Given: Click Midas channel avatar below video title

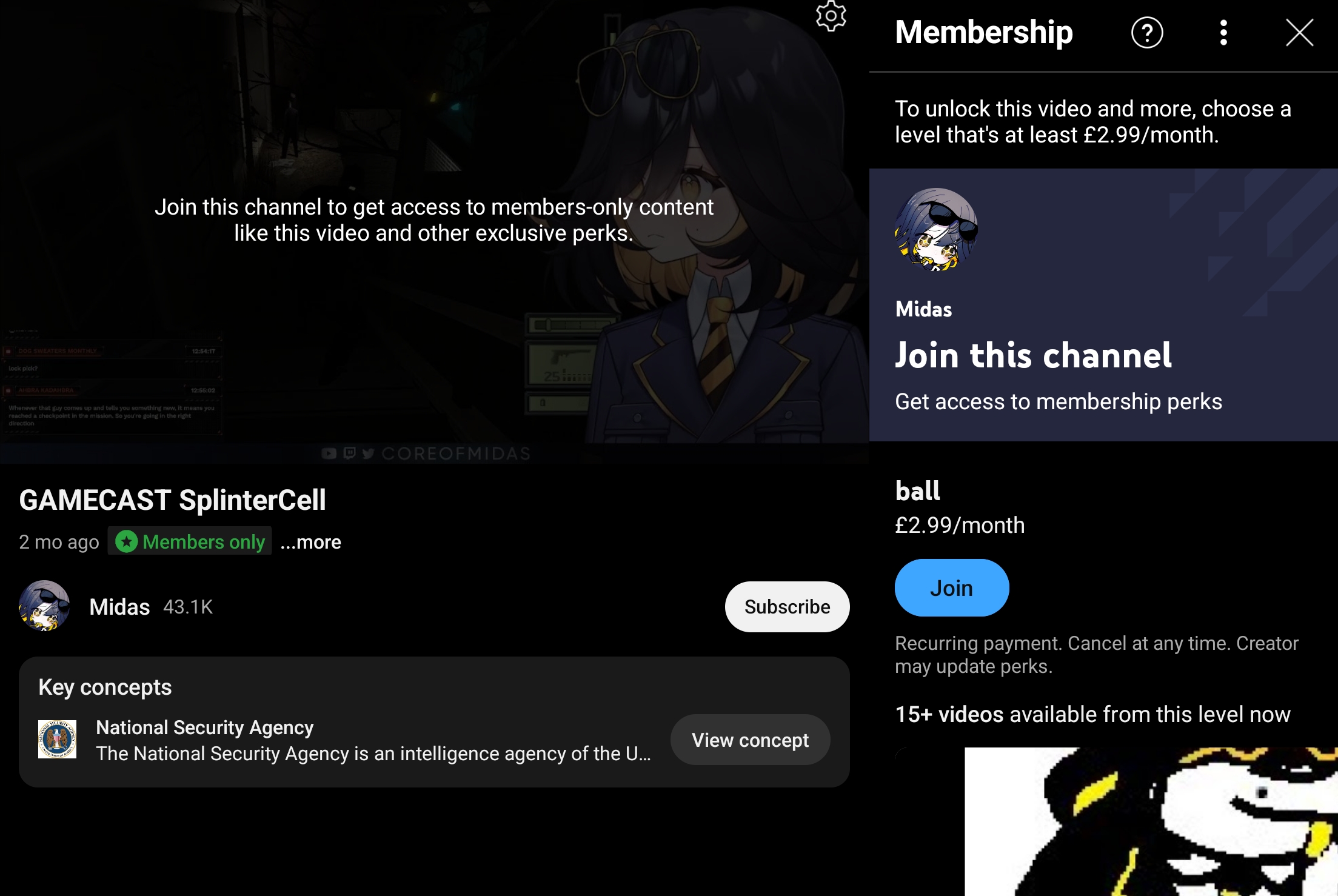Looking at the screenshot, I should [44, 606].
